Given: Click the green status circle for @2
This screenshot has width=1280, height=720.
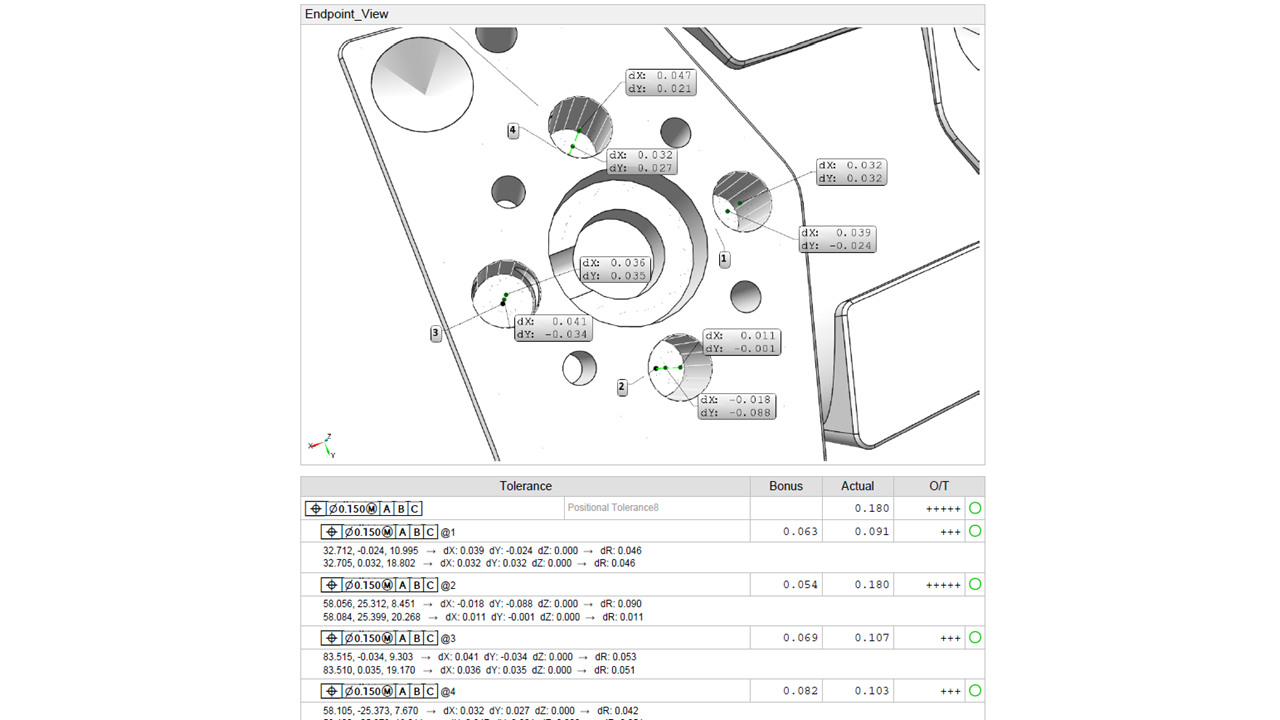Looking at the screenshot, I should coord(974,584).
